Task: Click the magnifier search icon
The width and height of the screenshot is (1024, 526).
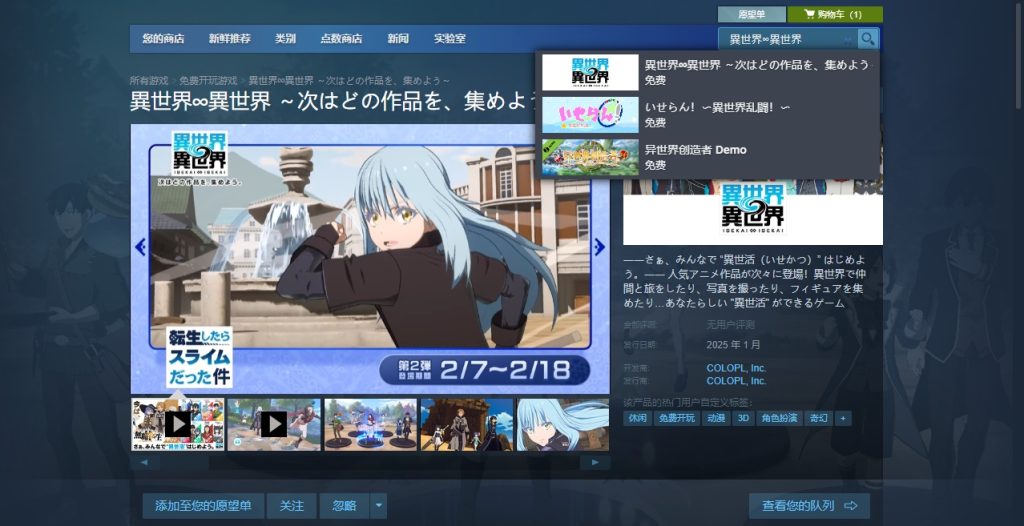Action: coord(867,39)
